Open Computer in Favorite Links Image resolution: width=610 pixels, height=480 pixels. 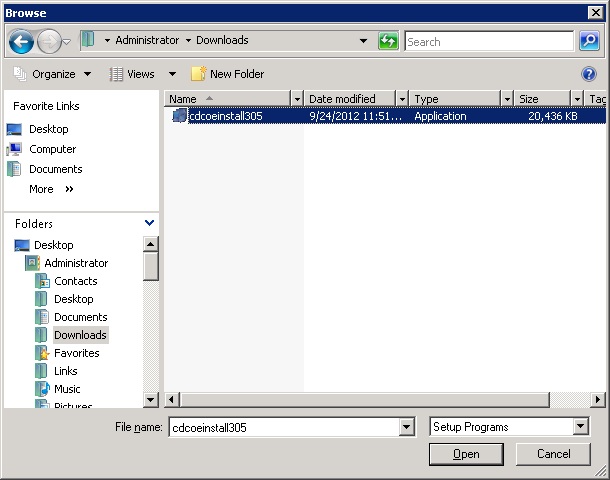click(x=41, y=149)
